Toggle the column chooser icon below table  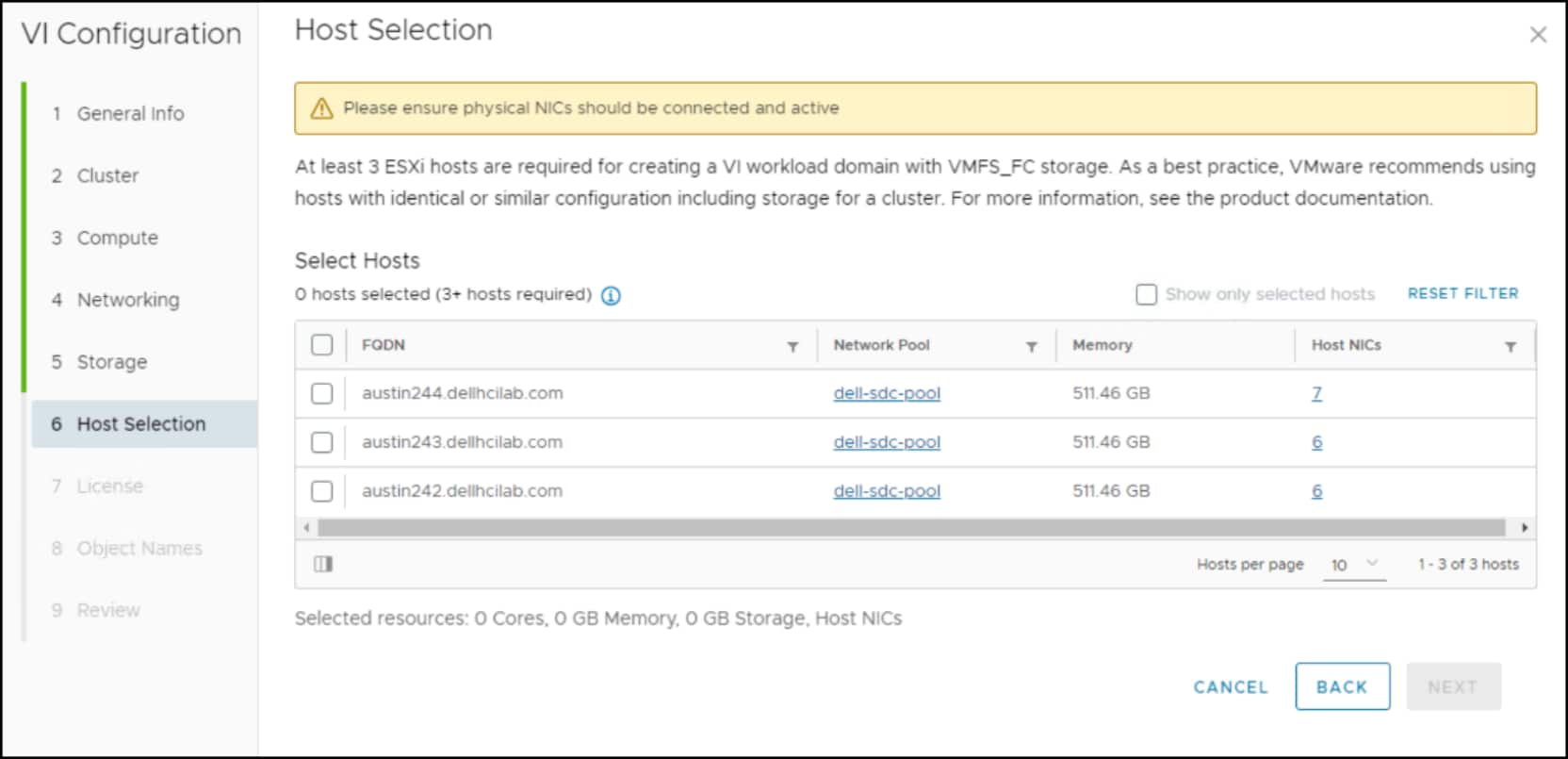click(323, 564)
